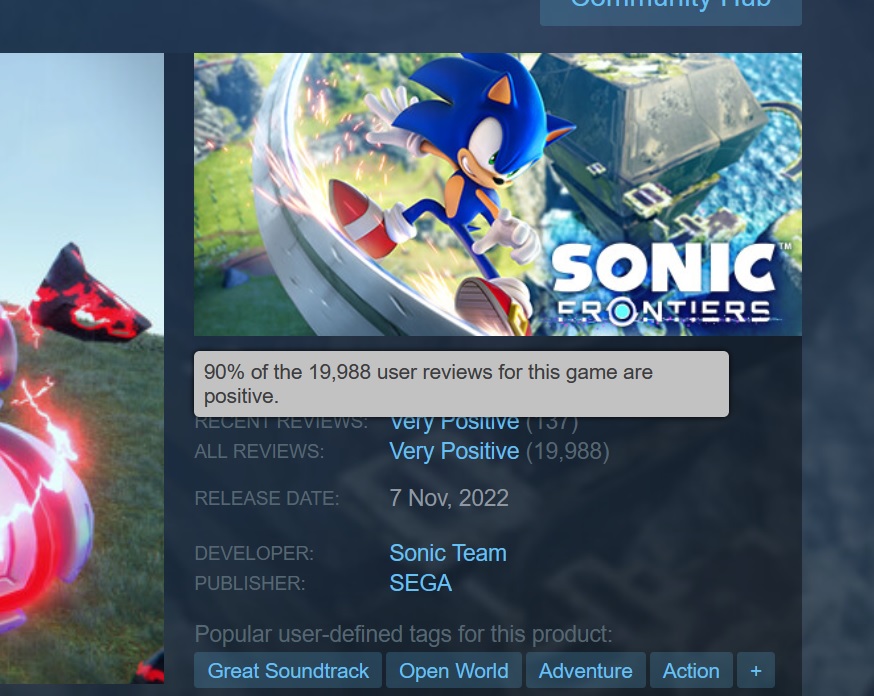This screenshot has height=696, width=874.
Task: Click the Popular user-defined tags heading
Action: click(404, 634)
